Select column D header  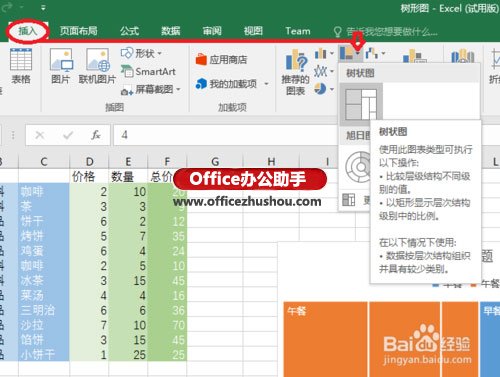pos(89,162)
